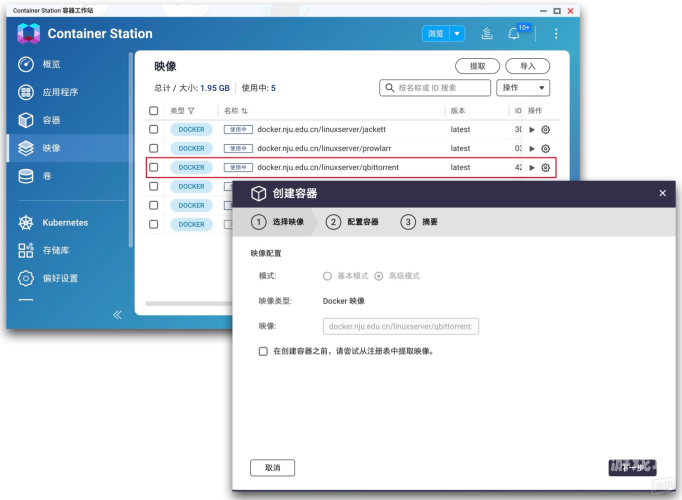Open notifications bell with 10+ badge
The height and width of the screenshot is (500, 682).
click(x=514, y=33)
